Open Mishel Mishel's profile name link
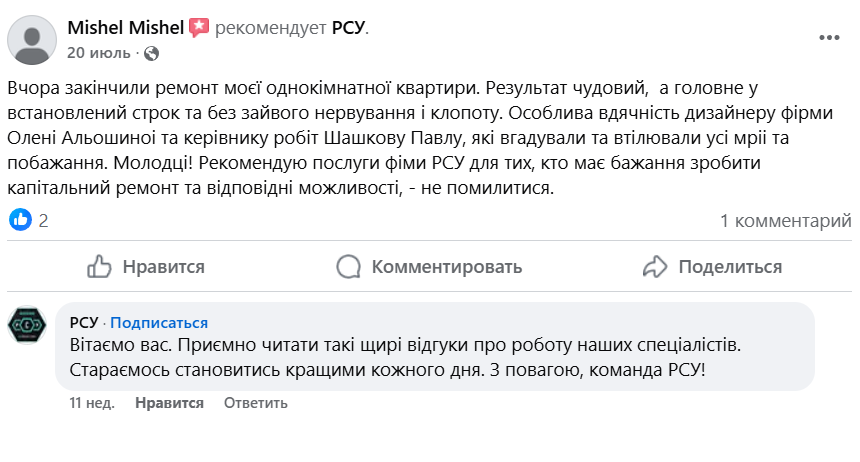 coord(125,28)
